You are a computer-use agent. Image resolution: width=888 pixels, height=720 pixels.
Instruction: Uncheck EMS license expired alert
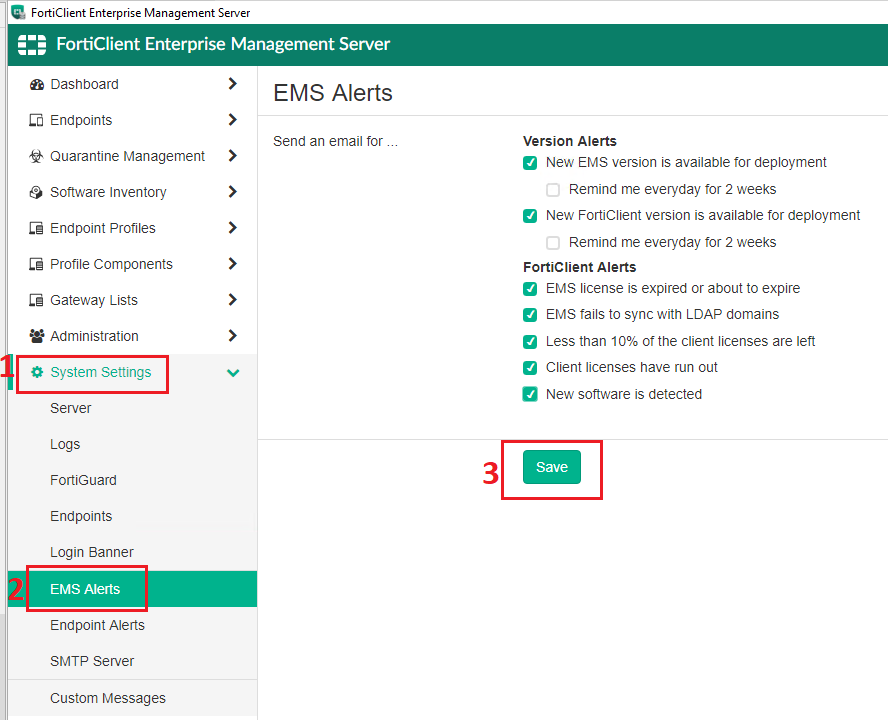530,289
